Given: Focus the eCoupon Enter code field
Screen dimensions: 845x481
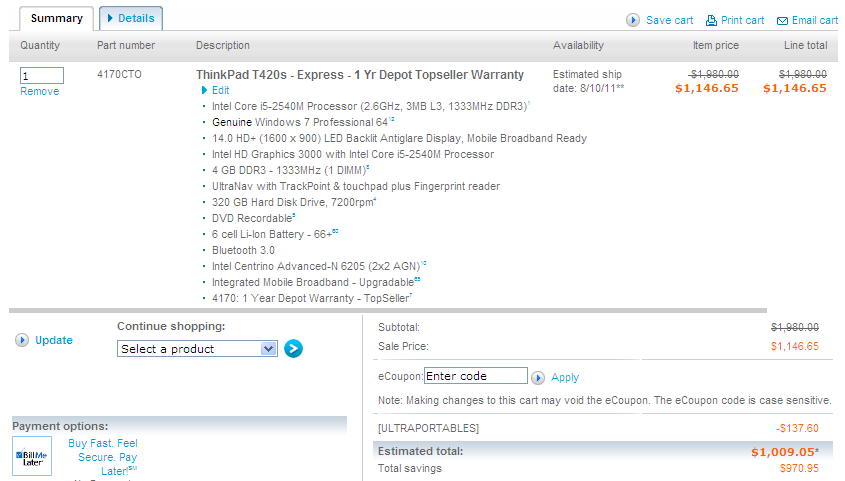Looking at the screenshot, I should [476, 376].
